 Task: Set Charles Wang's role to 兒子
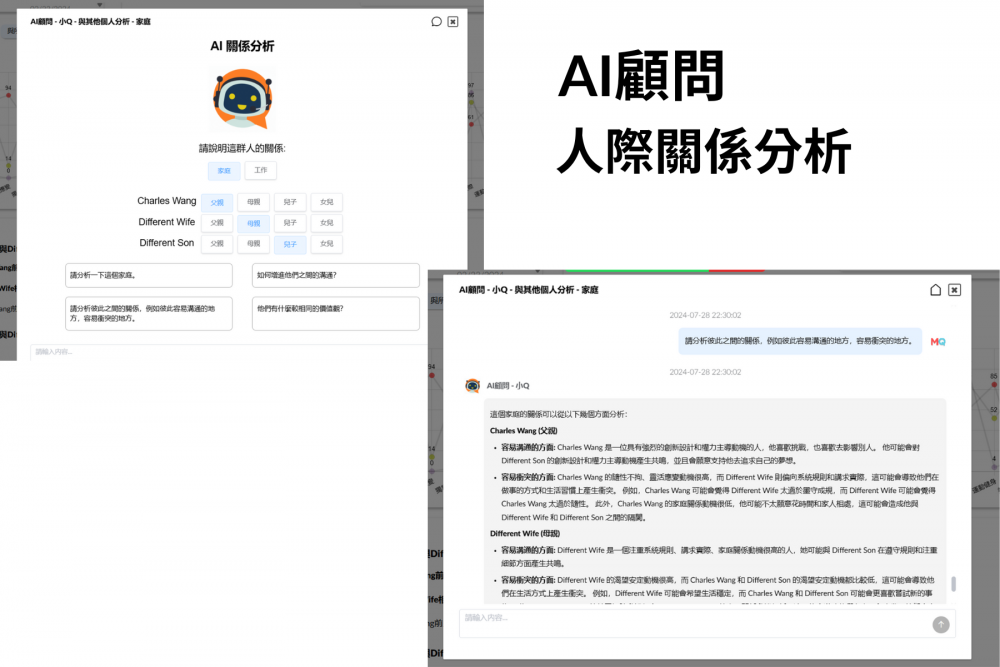coord(289,202)
